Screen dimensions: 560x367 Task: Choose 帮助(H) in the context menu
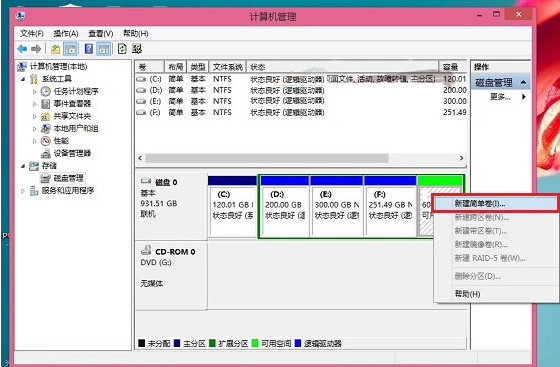tap(496, 294)
